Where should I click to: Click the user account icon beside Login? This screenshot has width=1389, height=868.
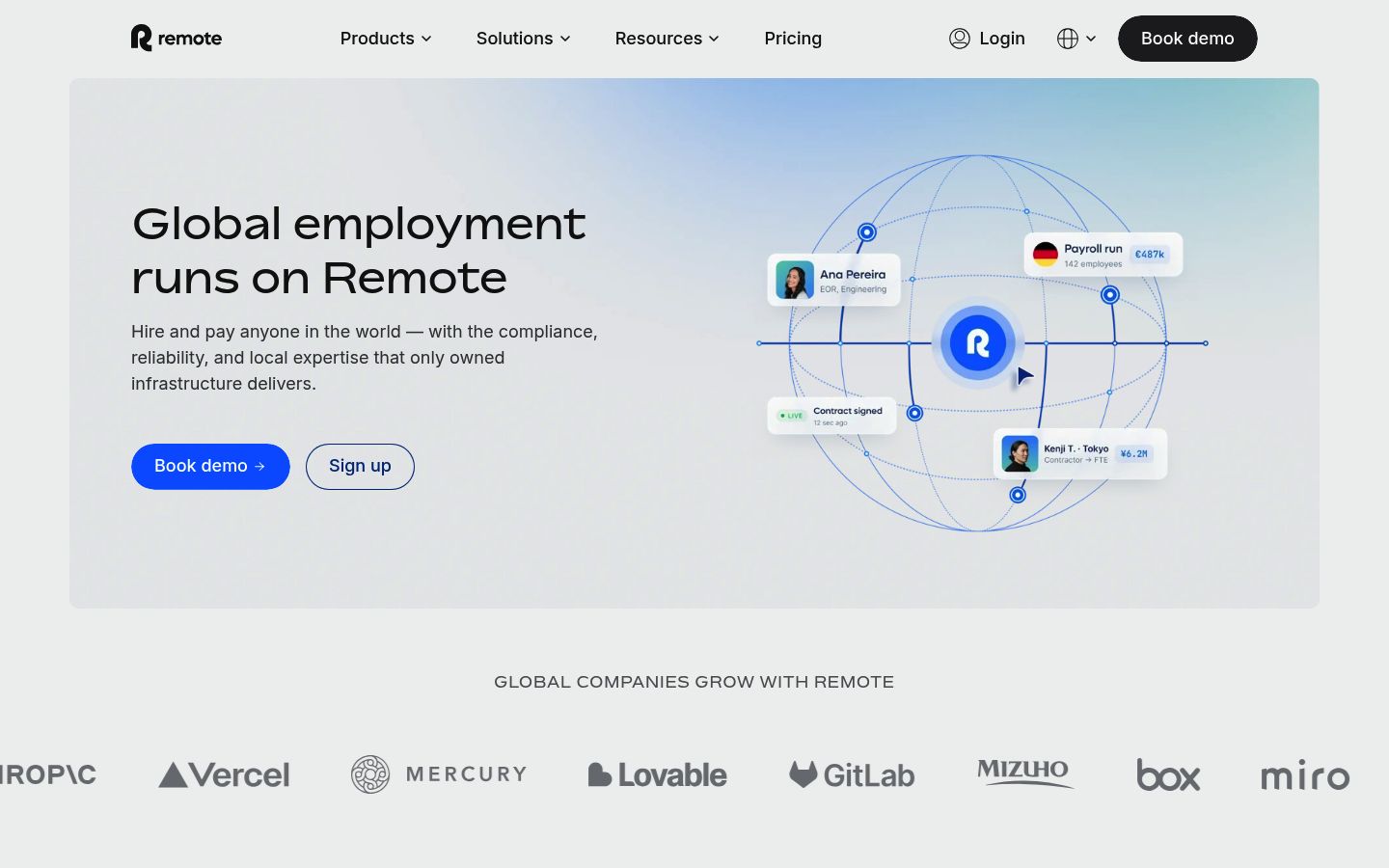click(959, 39)
